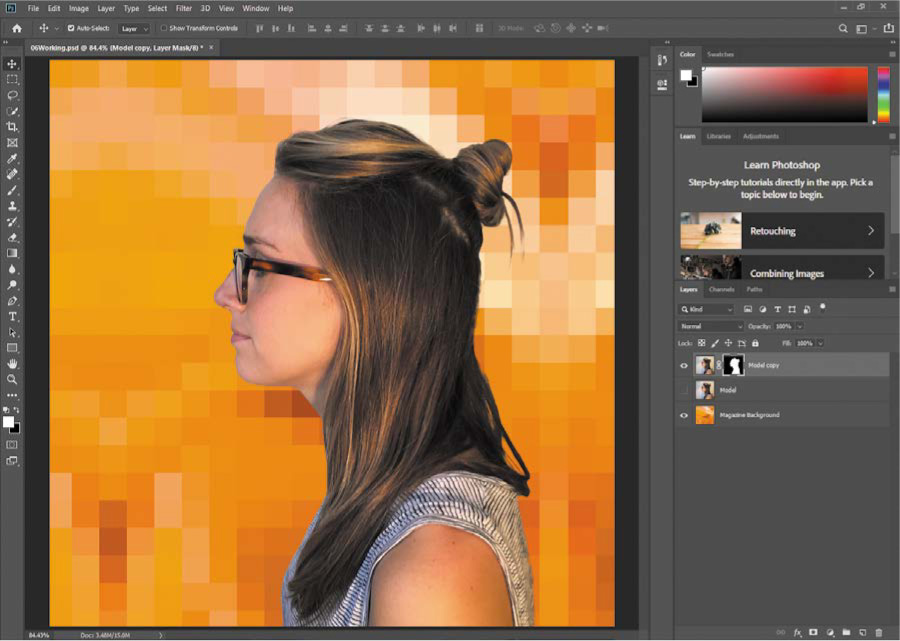The height and width of the screenshot is (641, 900).
Task: Toggle the Auto-Select checkbox
Action: coord(71,28)
